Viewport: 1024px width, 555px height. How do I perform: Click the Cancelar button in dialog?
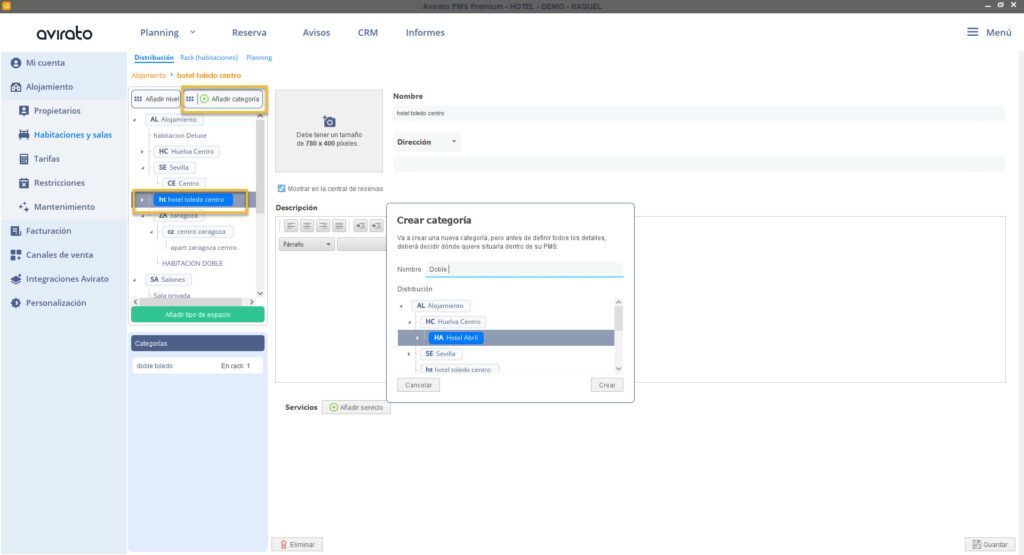(x=419, y=385)
